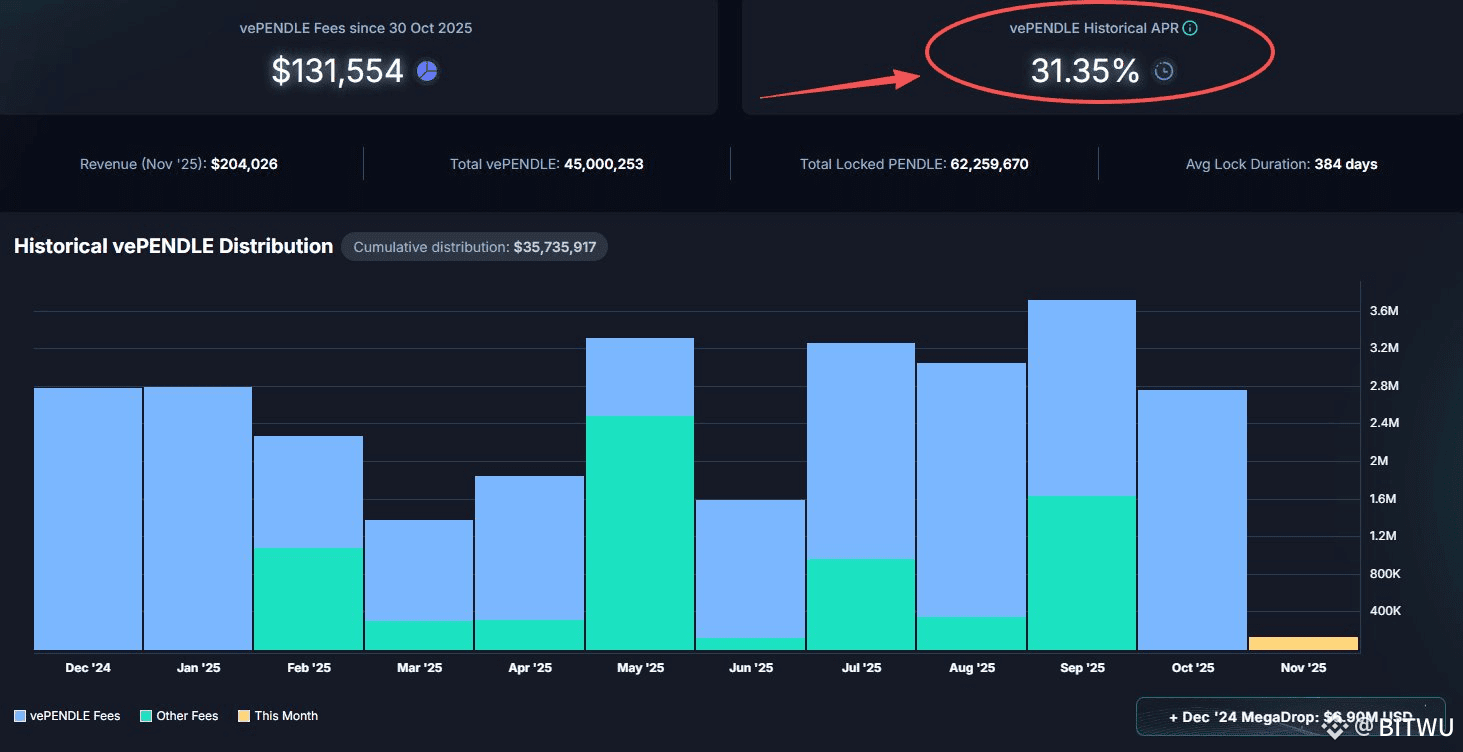1463x752 pixels.
Task: Expand the Dec '24 MegaDrop button
Action: (1290, 716)
